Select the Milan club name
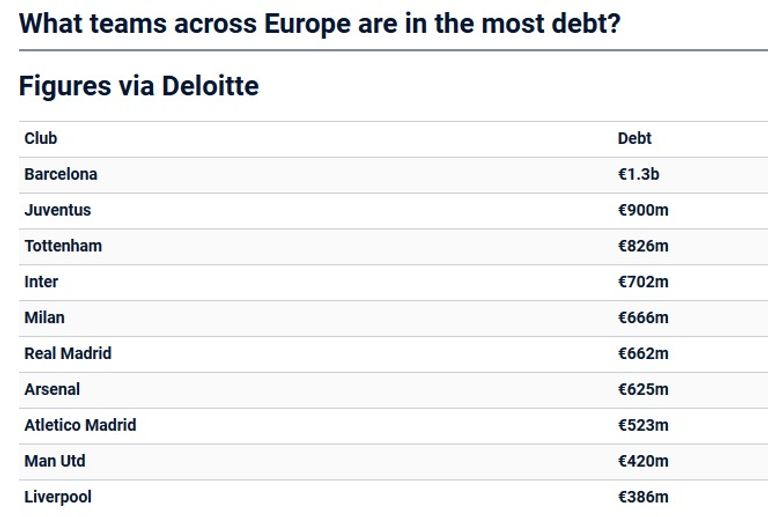Screen dimensions: 768x517 (x=44, y=318)
